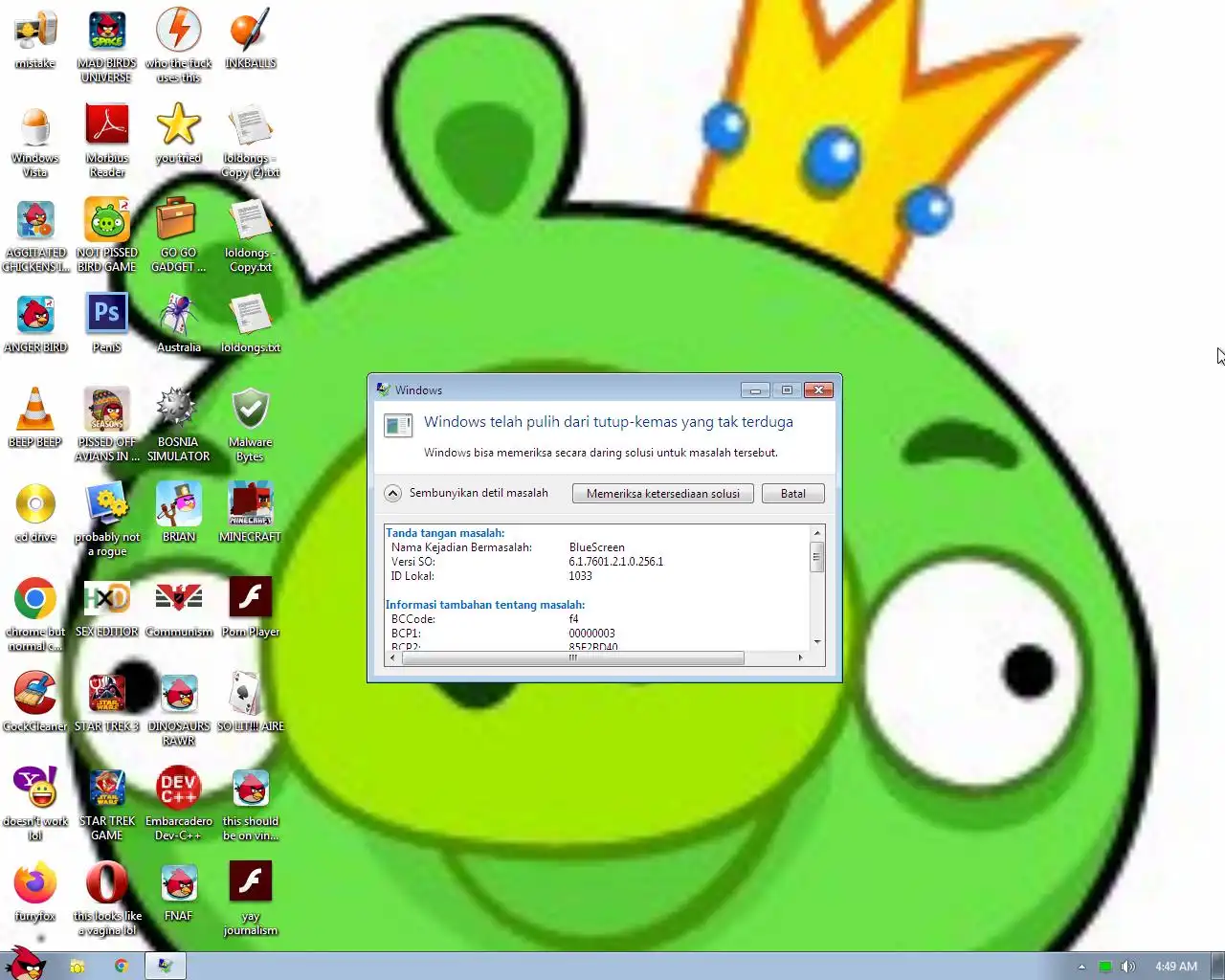
Task: Click horizontal scrollbar right arrow in details
Action: (x=800, y=657)
